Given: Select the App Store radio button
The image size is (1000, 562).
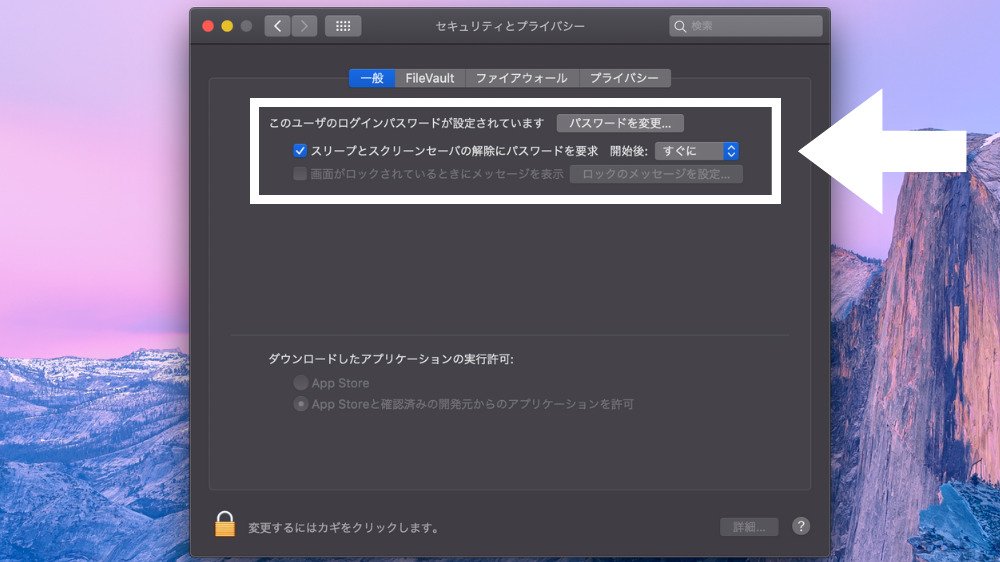Looking at the screenshot, I should (300, 383).
